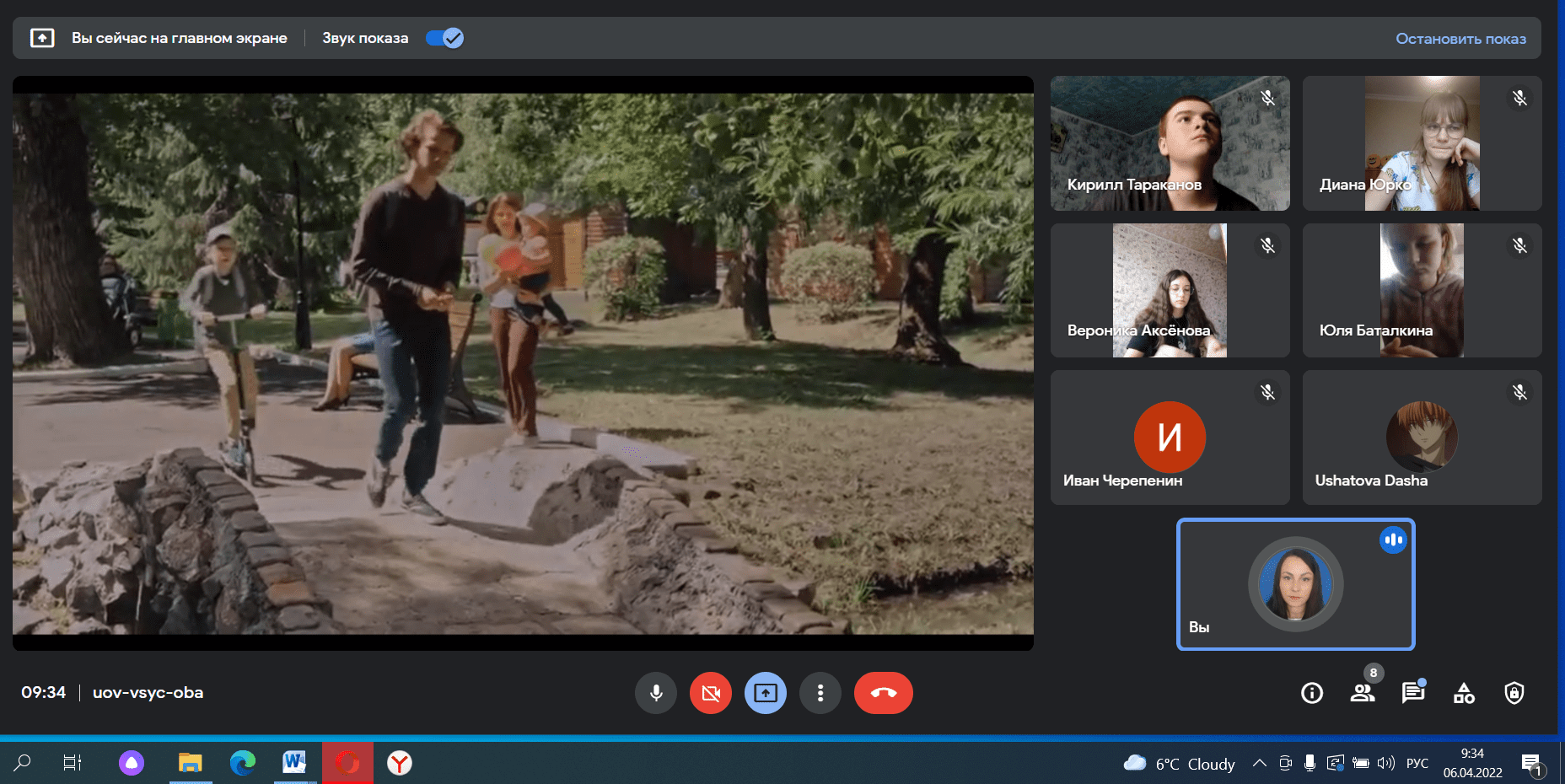Select Кирилл Тараканов's video tile
The width and height of the screenshot is (1565, 784).
[x=1170, y=143]
